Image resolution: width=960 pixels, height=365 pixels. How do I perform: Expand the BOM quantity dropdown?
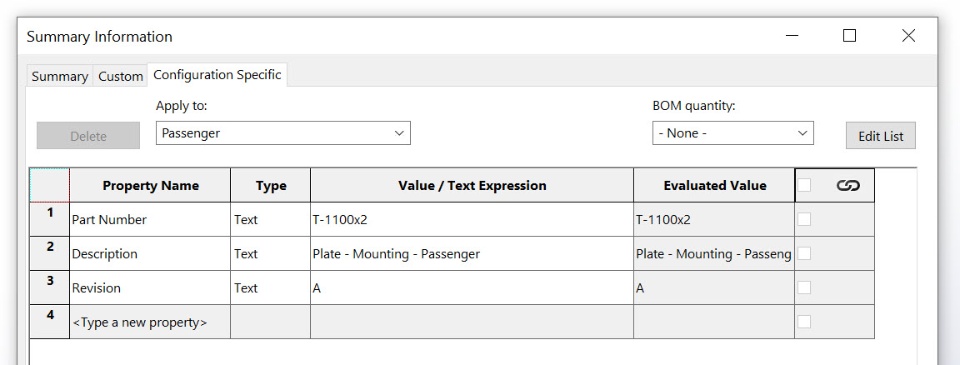733,134
